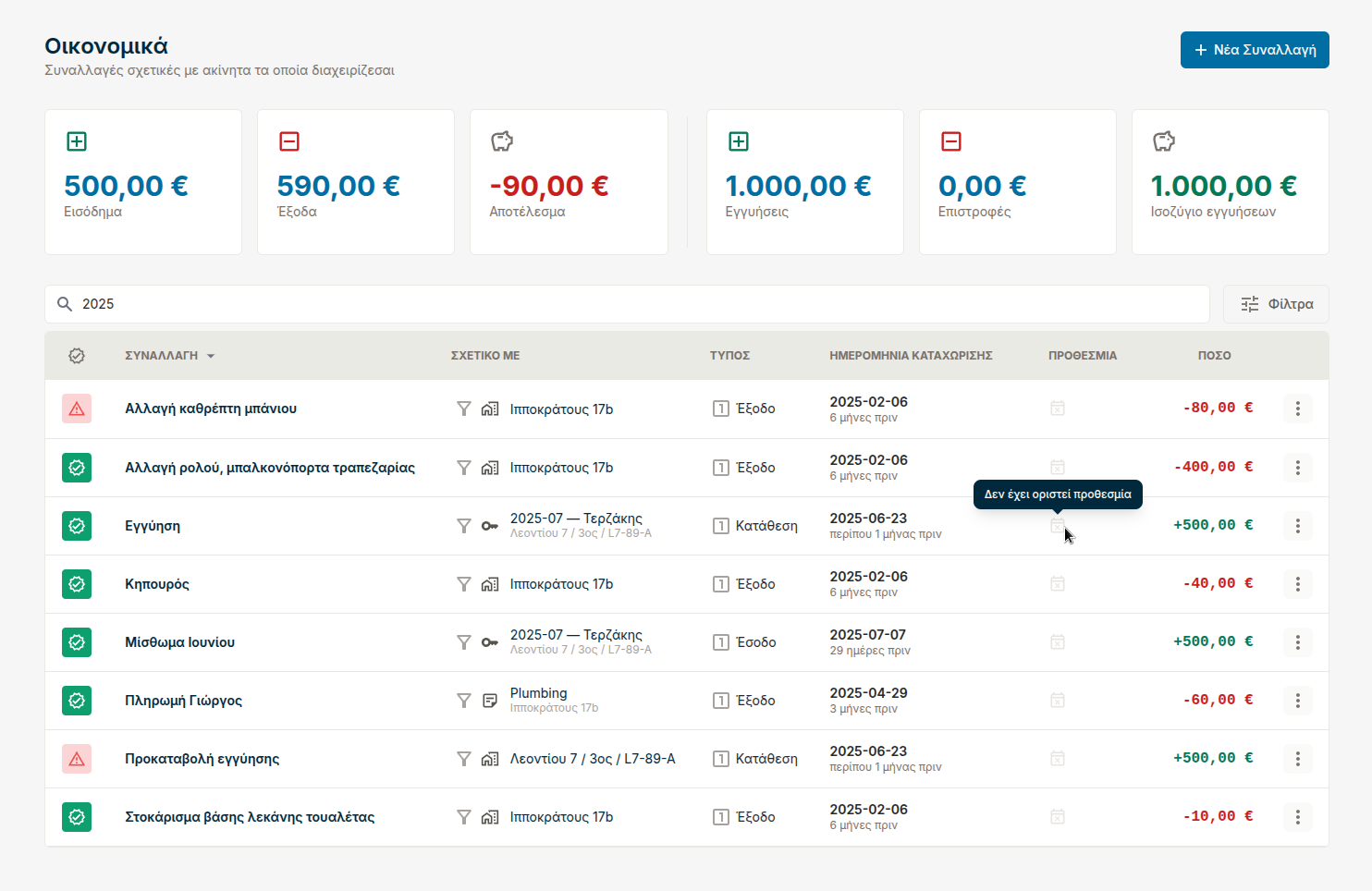Select the Αποτέλεσμα -90,00 € summary card

tap(569, 182)
